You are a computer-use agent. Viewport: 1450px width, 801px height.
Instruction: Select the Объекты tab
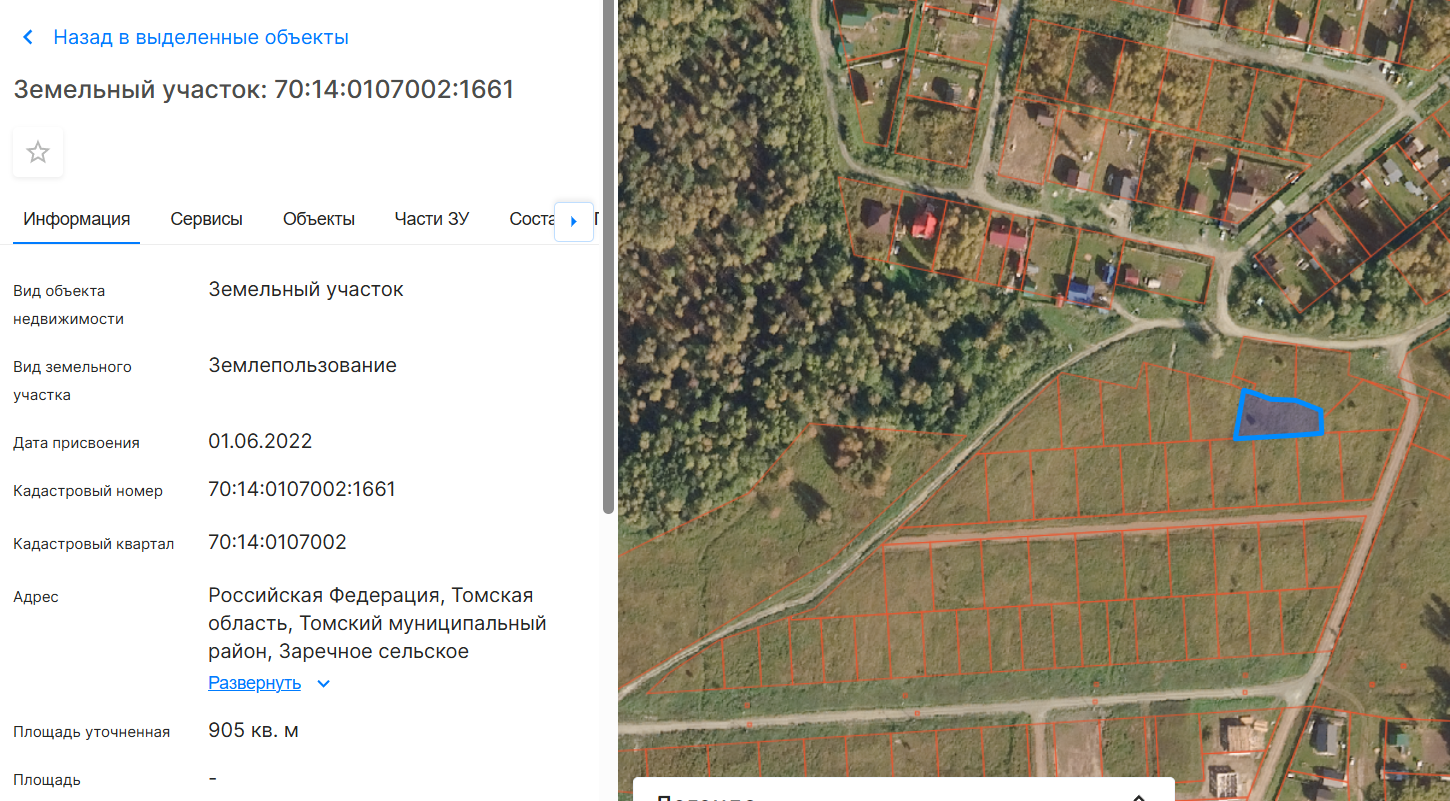point(318,219)
